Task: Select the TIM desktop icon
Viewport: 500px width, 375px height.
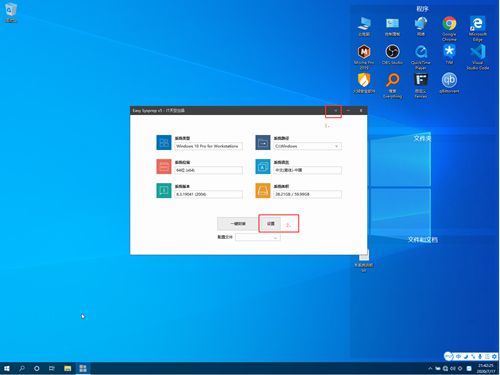Action: coord(449,55)
